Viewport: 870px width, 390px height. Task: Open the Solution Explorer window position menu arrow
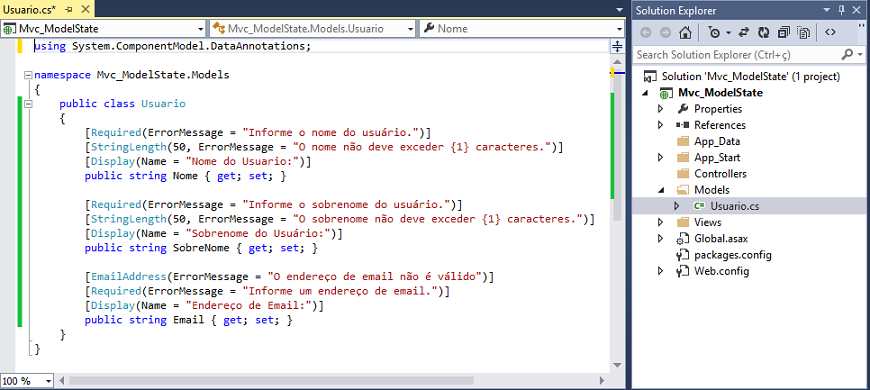(x=827, y=10)
